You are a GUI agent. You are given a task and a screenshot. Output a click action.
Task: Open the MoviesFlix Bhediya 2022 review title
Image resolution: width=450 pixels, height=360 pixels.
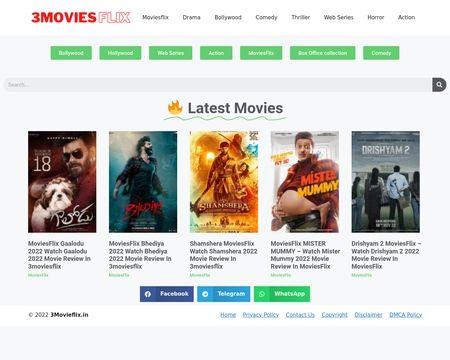140,255
